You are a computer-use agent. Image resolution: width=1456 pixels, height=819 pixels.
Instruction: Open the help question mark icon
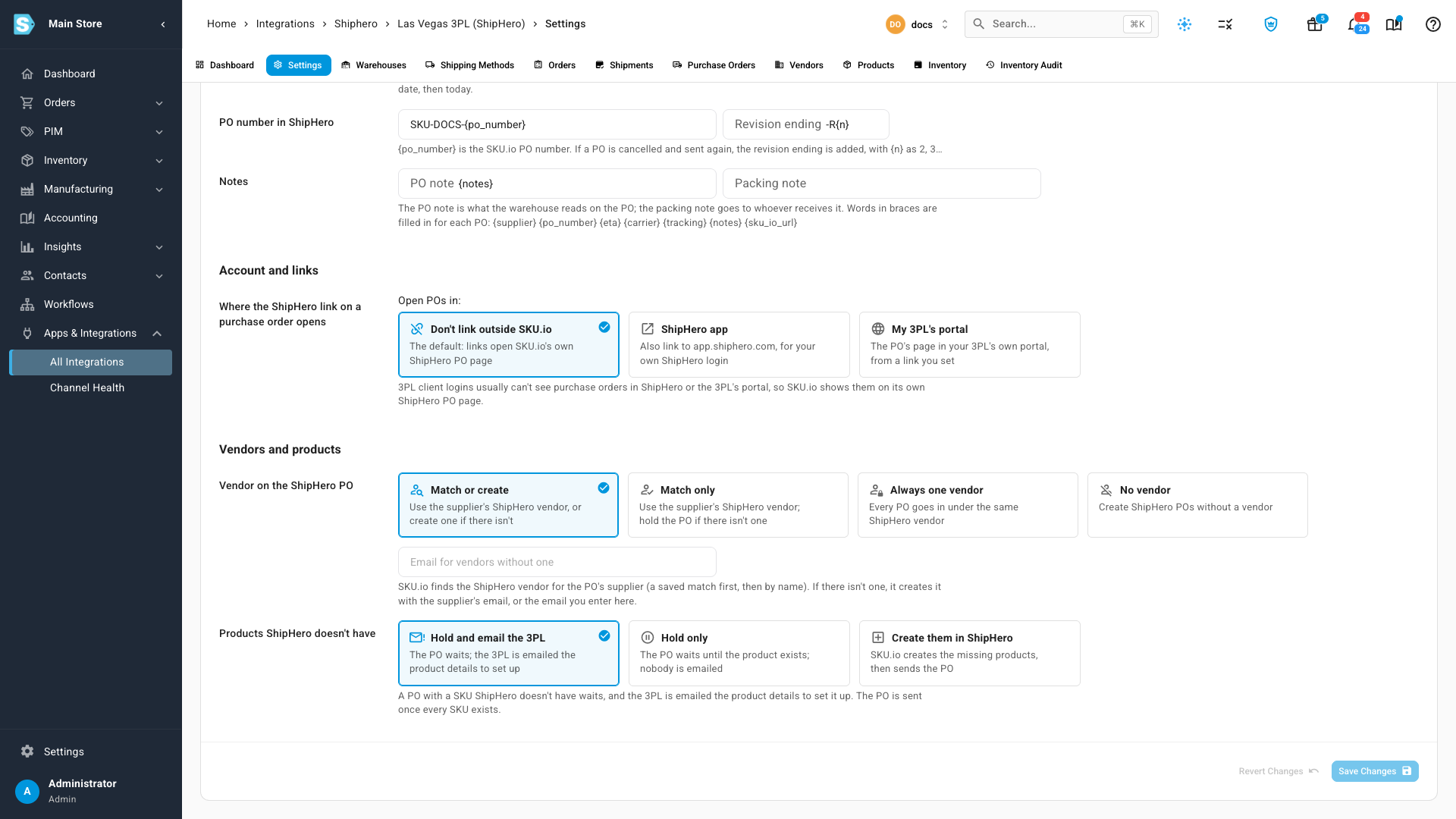click(x=1432, y=24)
